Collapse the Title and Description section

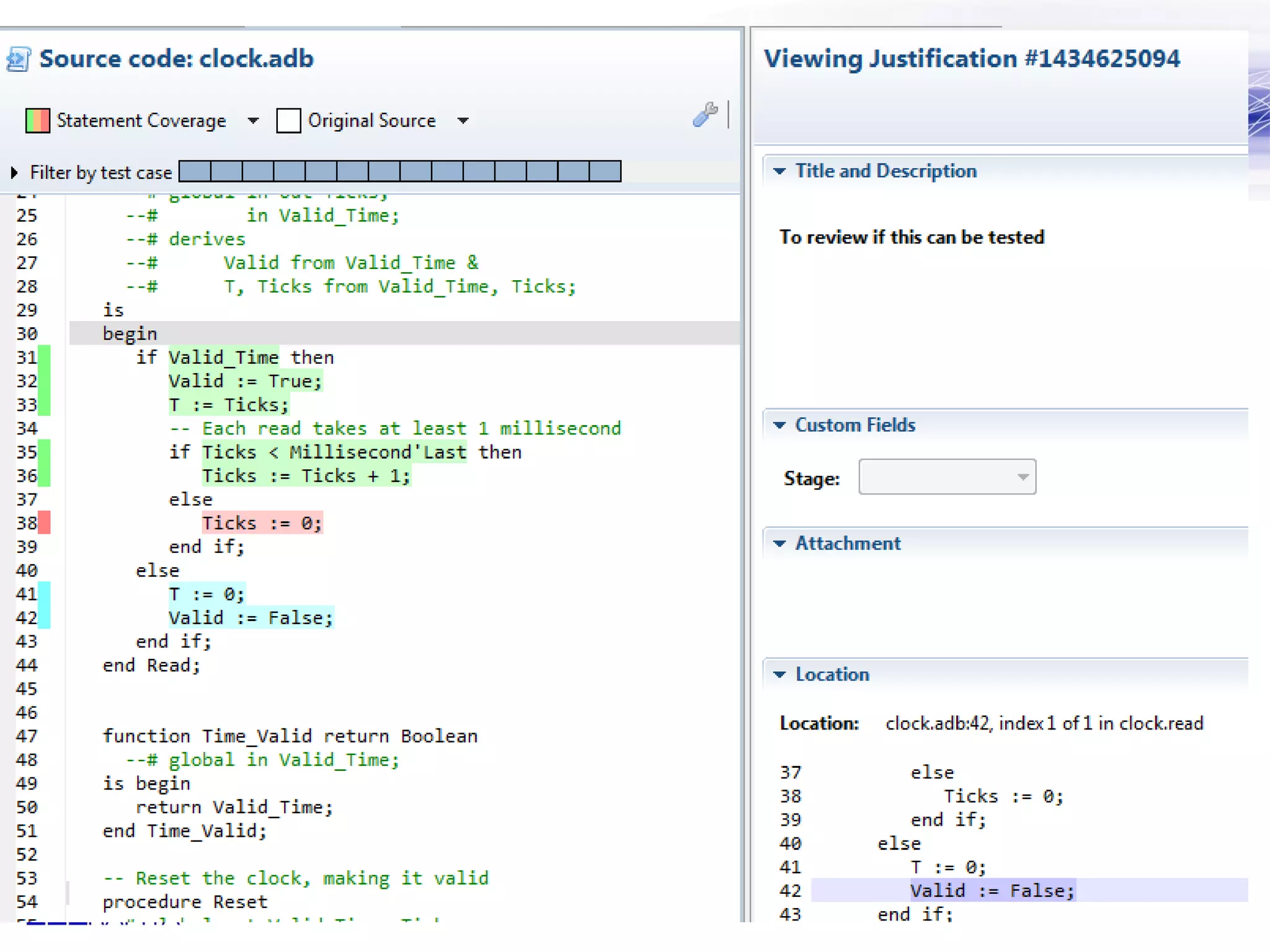coord(779,171)
